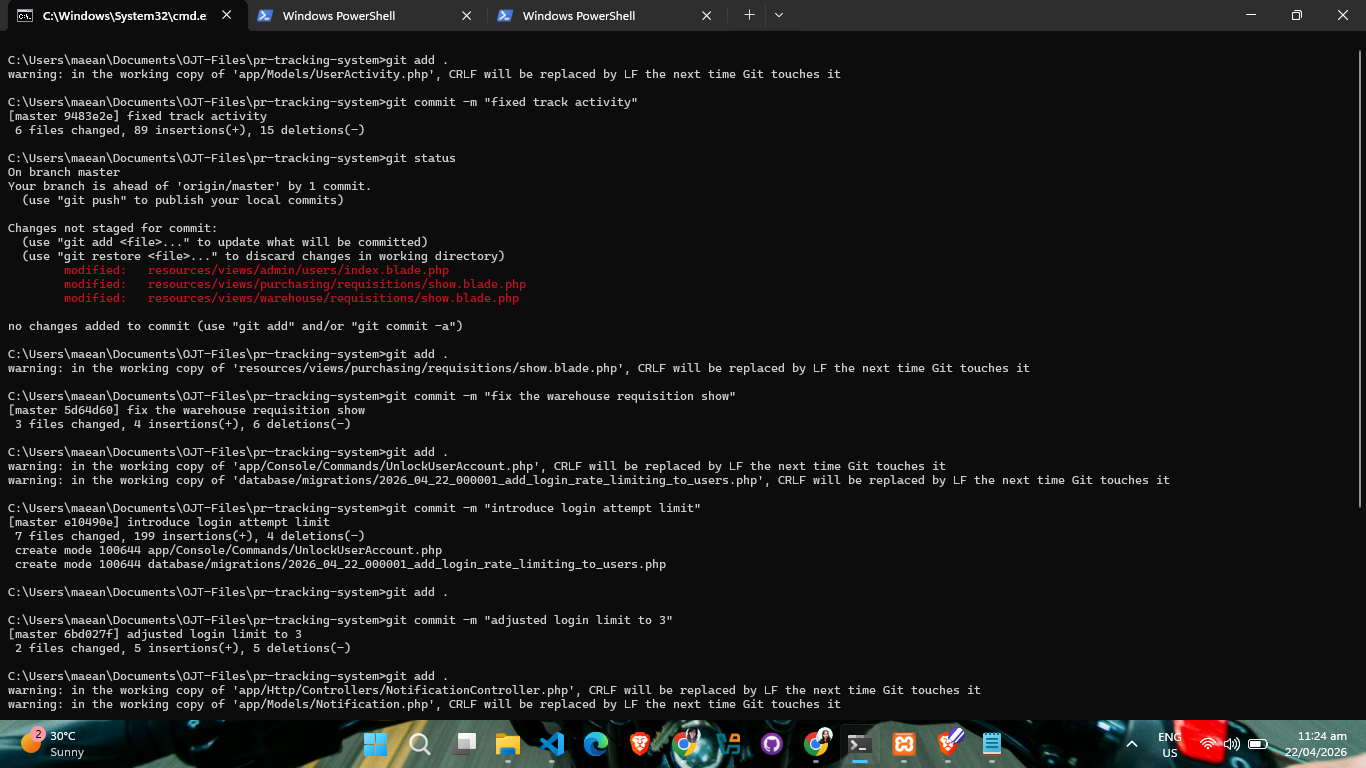Open GitHub Desktop from the taskbar

tap(771, 744)
